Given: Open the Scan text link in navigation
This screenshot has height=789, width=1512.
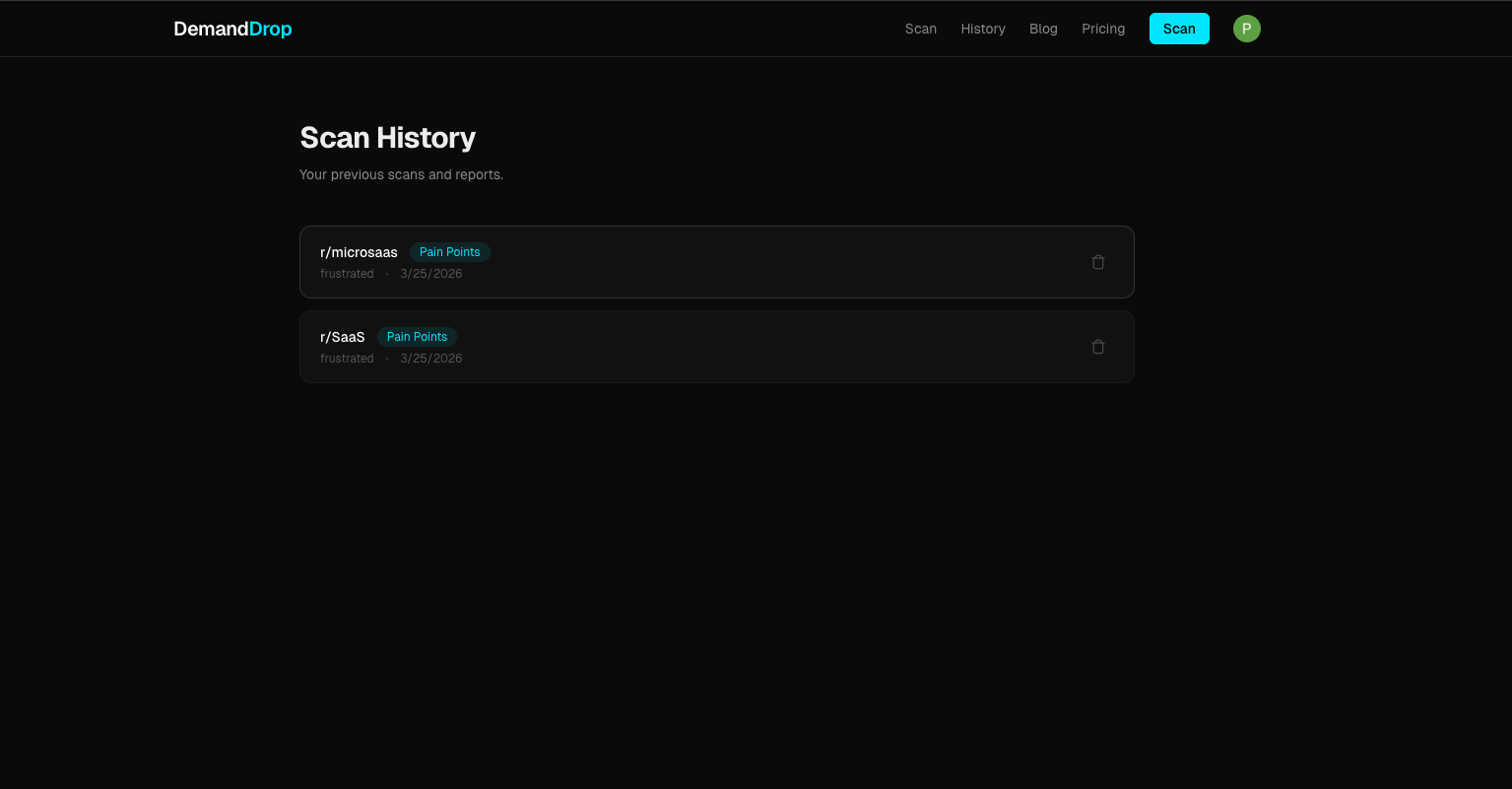Looking at the screenshot, I should [x=921, y=29].
